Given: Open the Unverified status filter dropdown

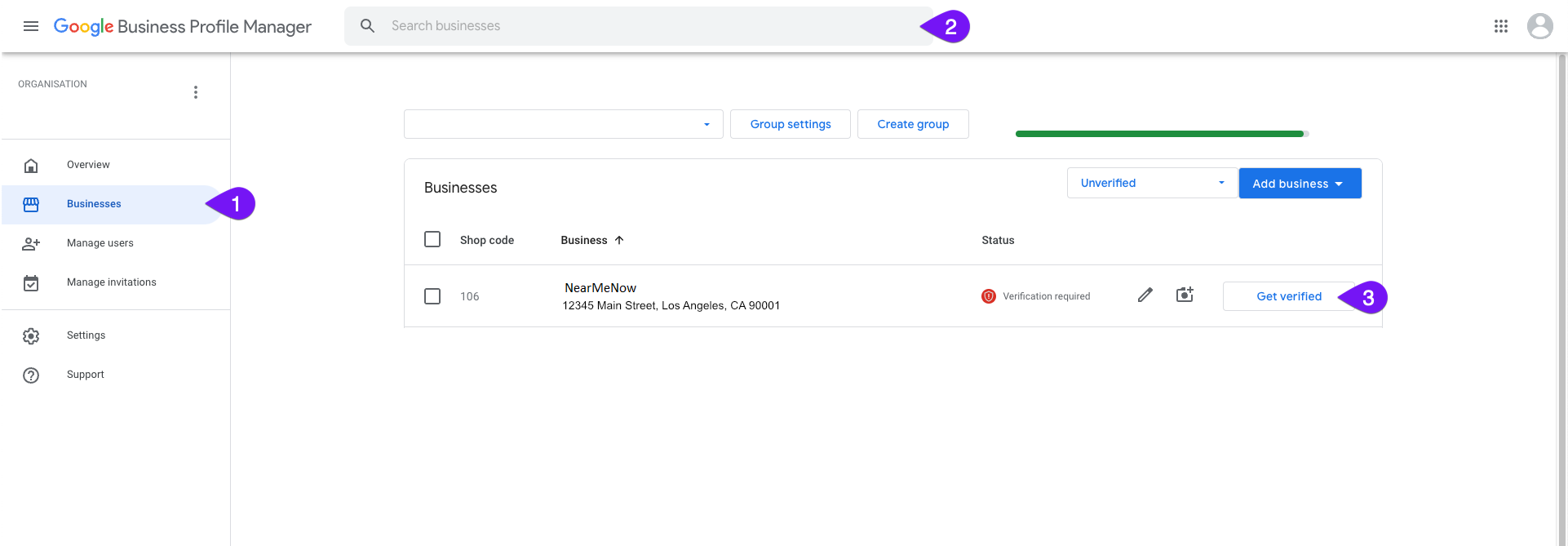Looking at the screenshot, I should [1151, 183].
